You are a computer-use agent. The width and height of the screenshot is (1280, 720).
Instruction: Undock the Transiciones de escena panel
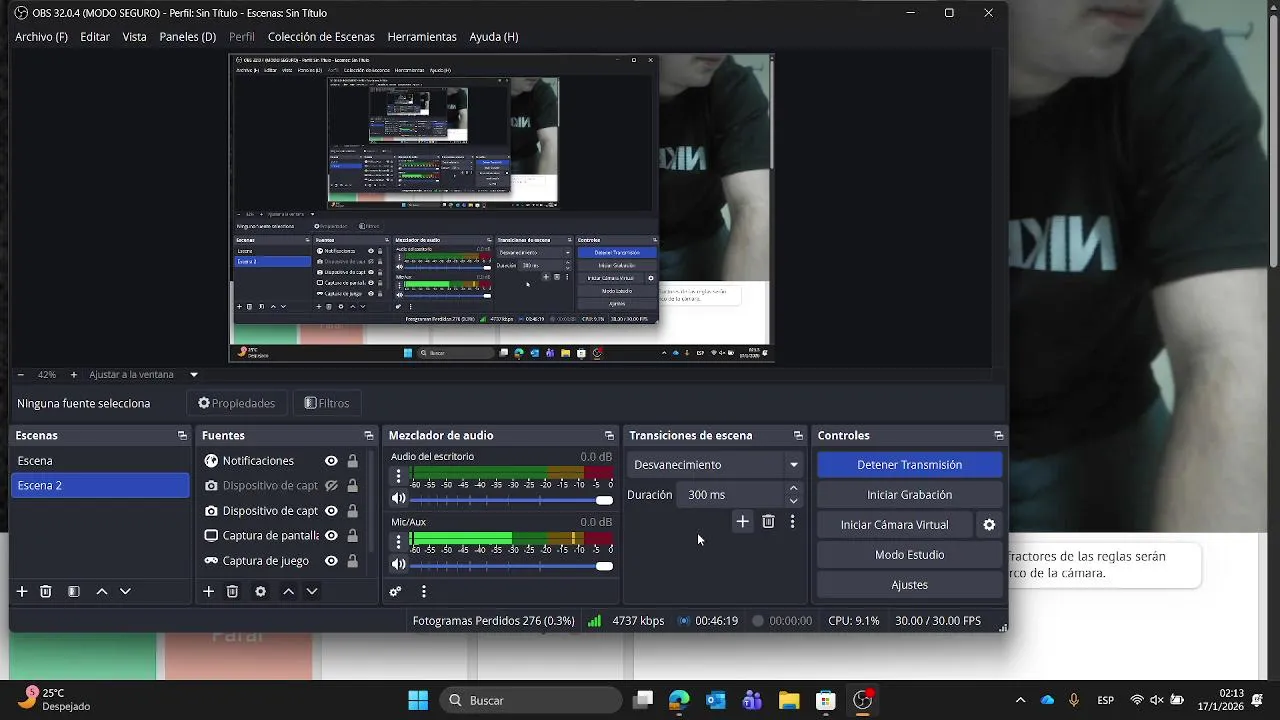click(x=798, y=435)
